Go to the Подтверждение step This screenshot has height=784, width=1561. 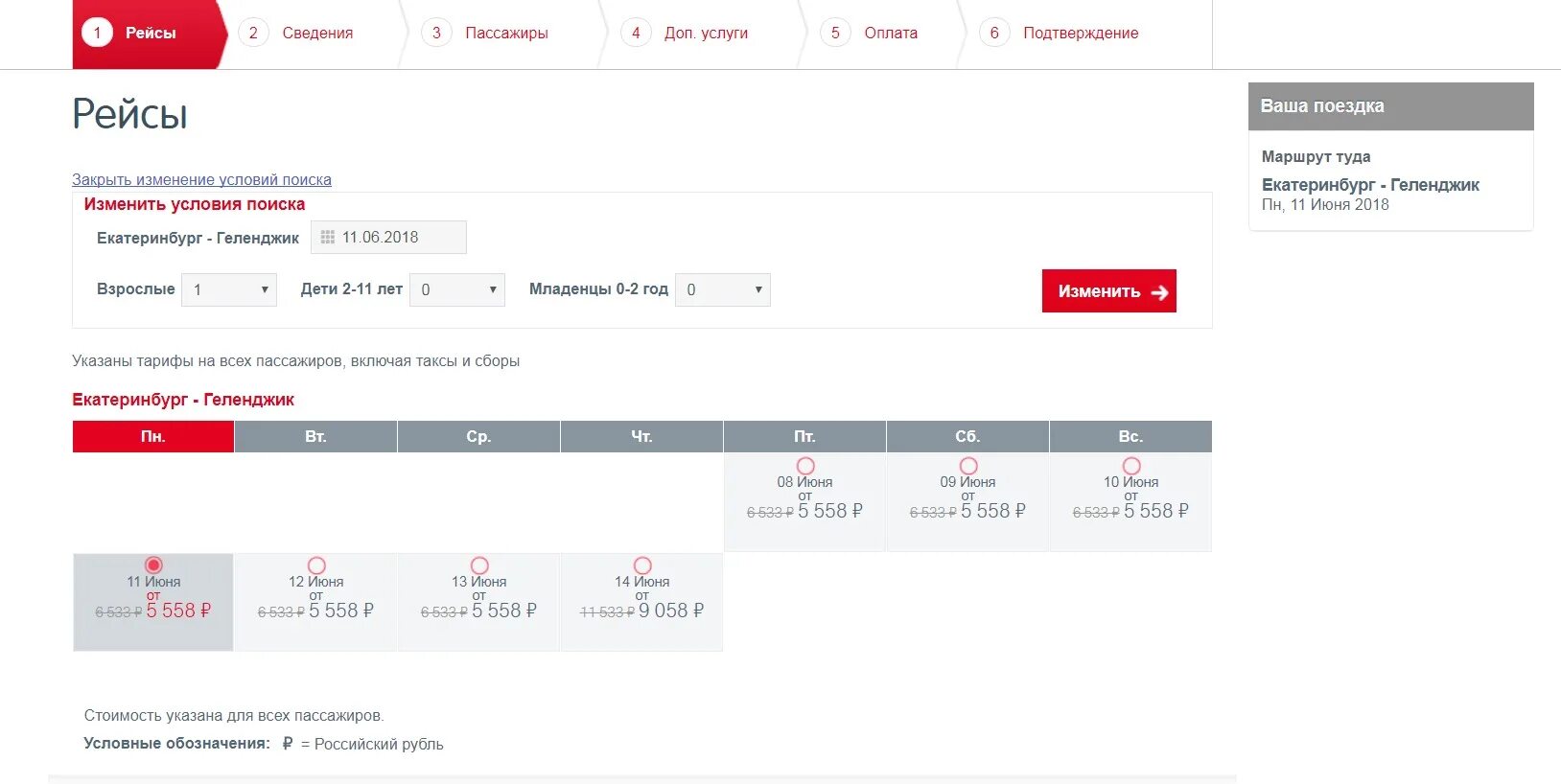point(1081,33)
